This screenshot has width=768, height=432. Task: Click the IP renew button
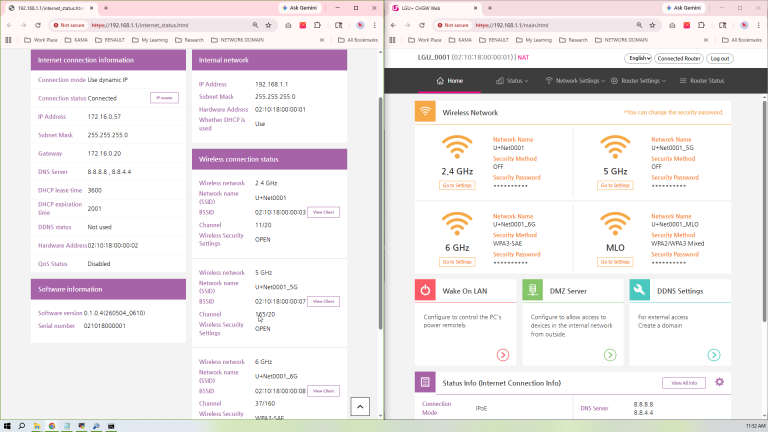(x=164, y=98)
